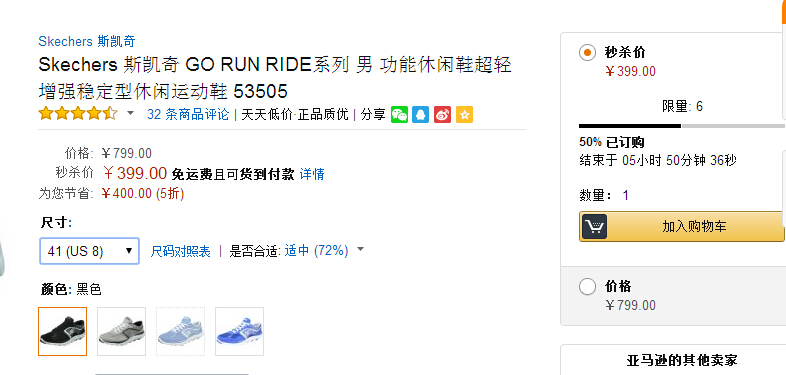Screen dimensions: 786x375
Task: Click the yellow star favorites icon
Action: click(x=464, y=115)
